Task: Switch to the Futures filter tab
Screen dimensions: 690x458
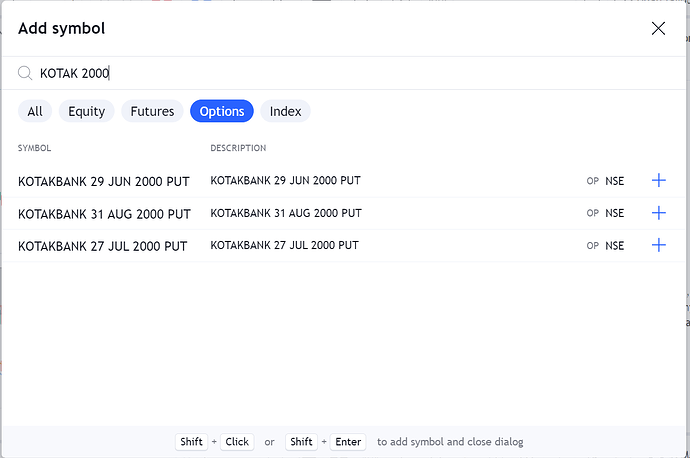Action: click(152, 111)
